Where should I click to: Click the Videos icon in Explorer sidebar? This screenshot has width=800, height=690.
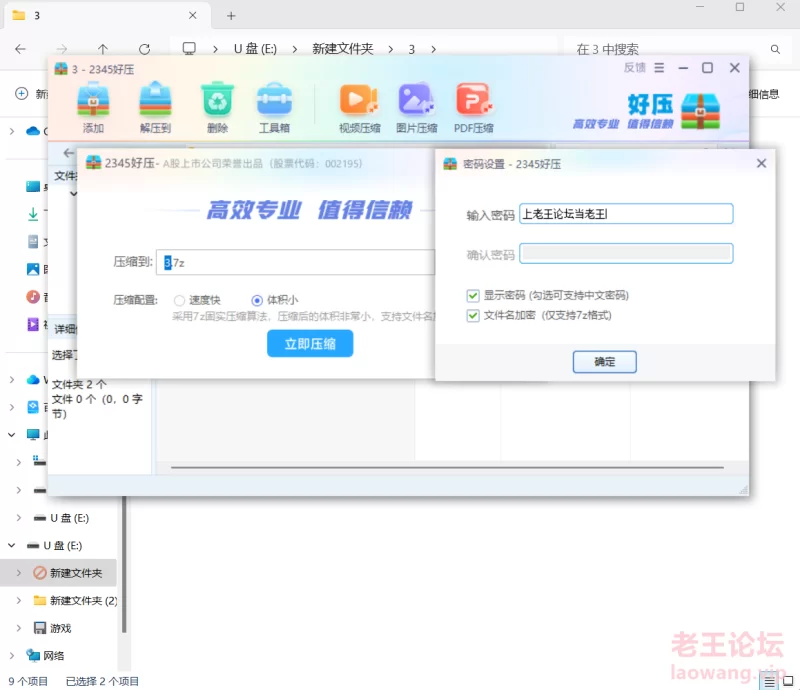(x=33, y=324)
